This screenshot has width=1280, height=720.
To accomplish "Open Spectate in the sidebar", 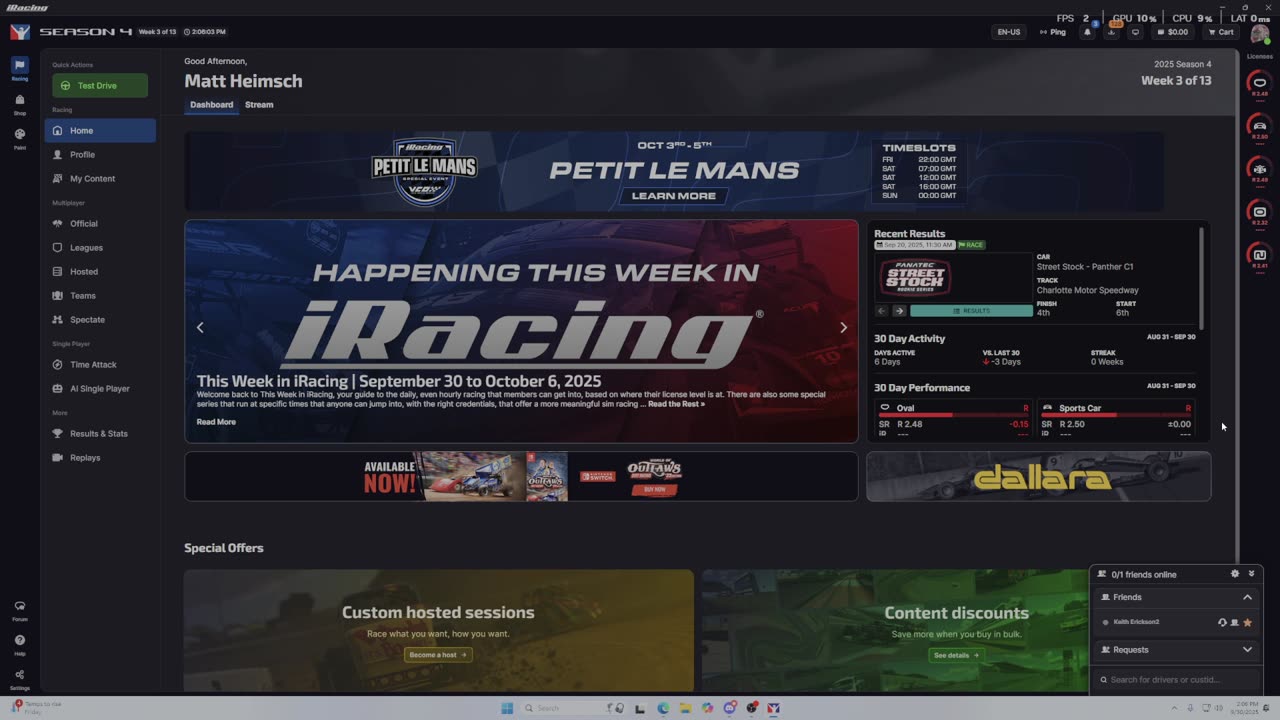I will coord(100,319).
